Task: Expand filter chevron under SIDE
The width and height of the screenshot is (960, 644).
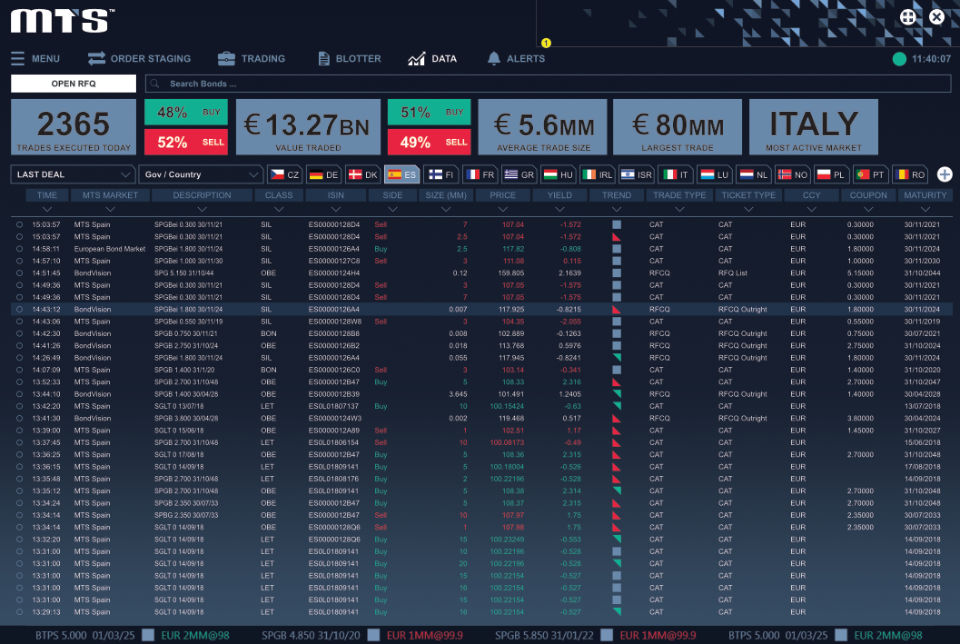Action: [x=392, y=209]
